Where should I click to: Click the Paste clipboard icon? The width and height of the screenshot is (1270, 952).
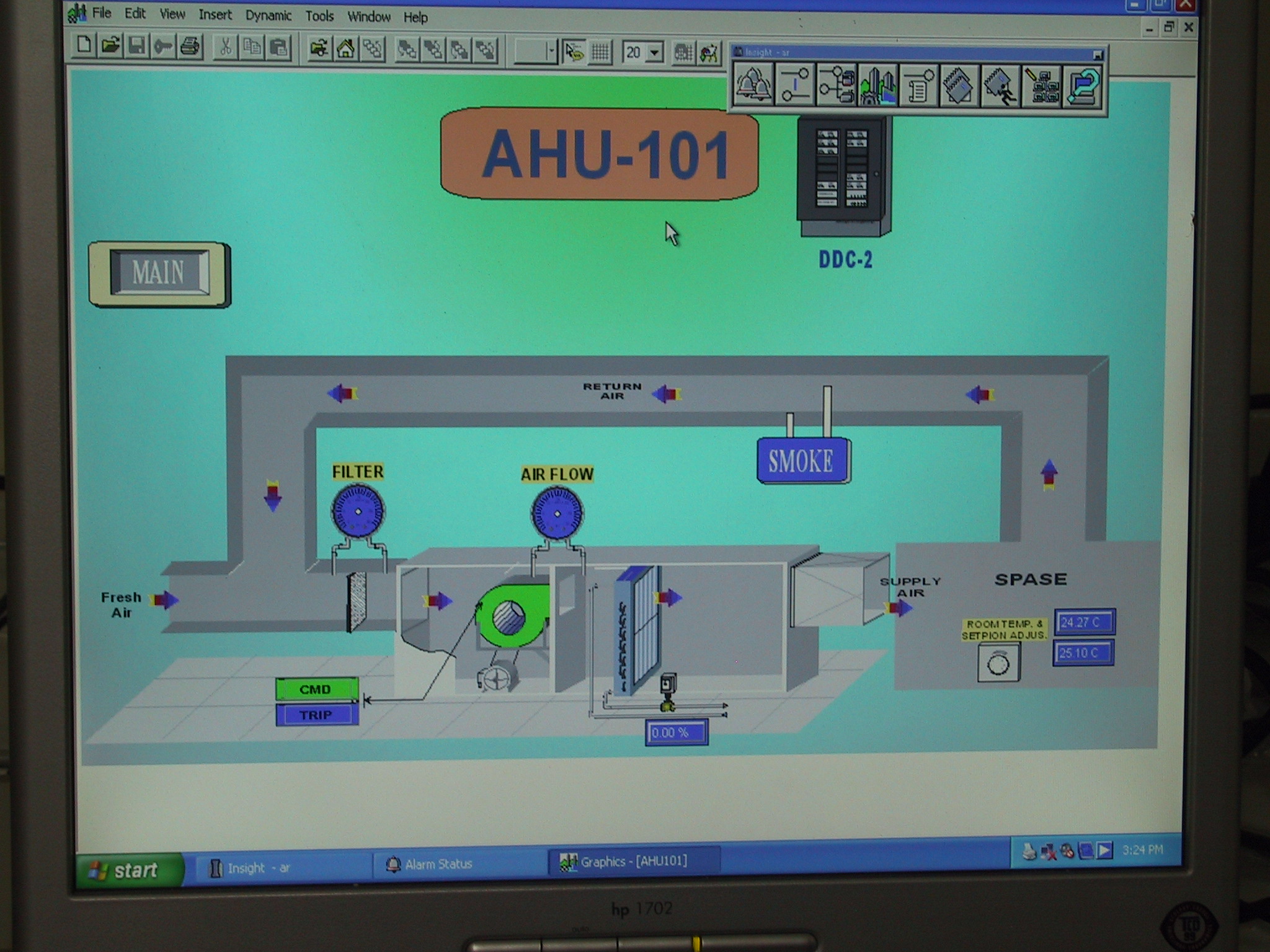tap(279, 48)
